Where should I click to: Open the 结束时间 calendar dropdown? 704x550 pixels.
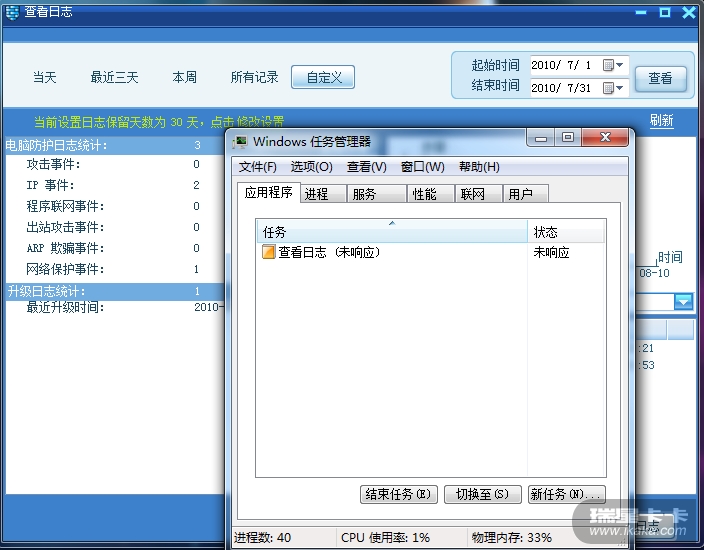click(613, 88)
